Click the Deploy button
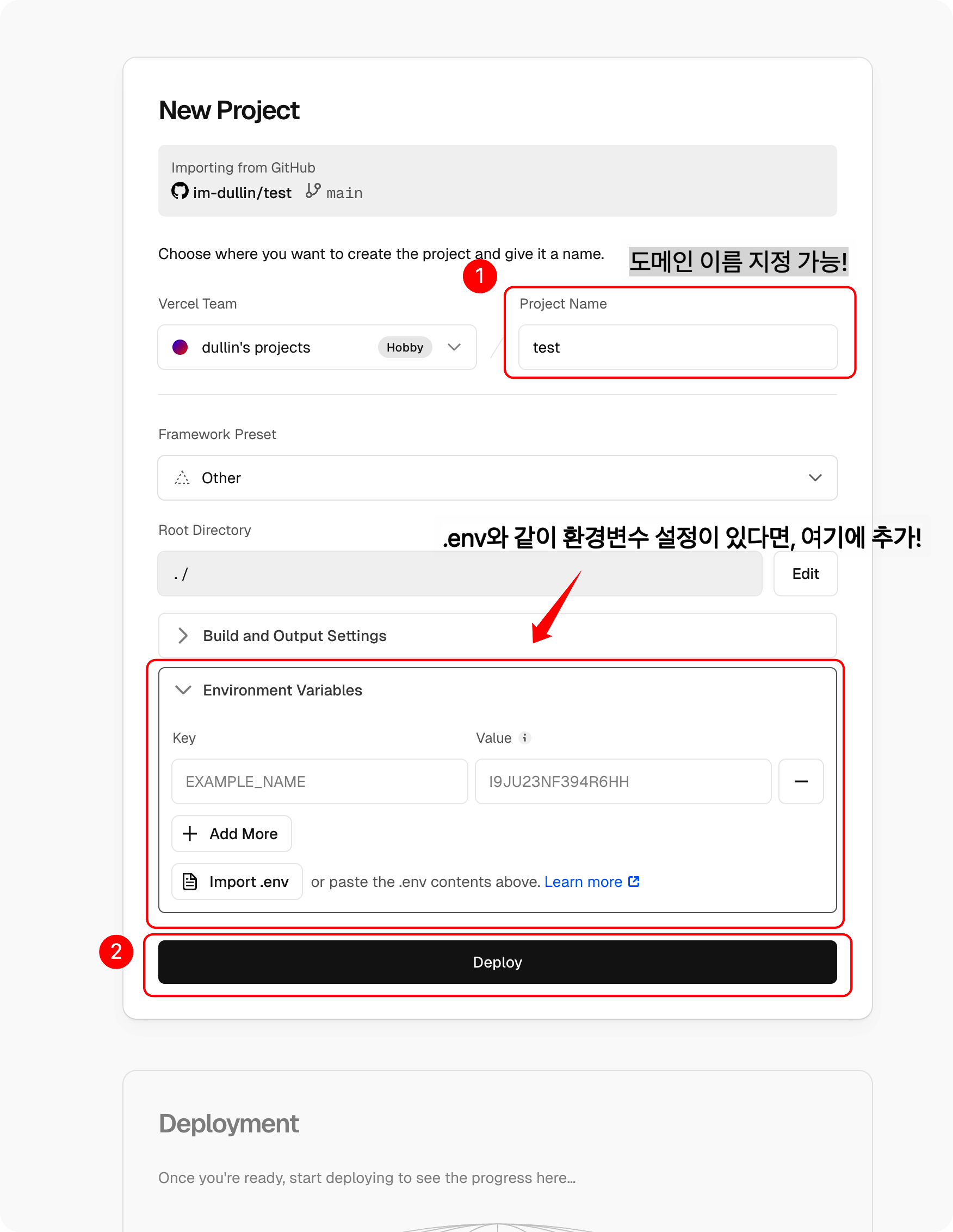Viewport: 953px width, 1232px height. coord(497,962)
